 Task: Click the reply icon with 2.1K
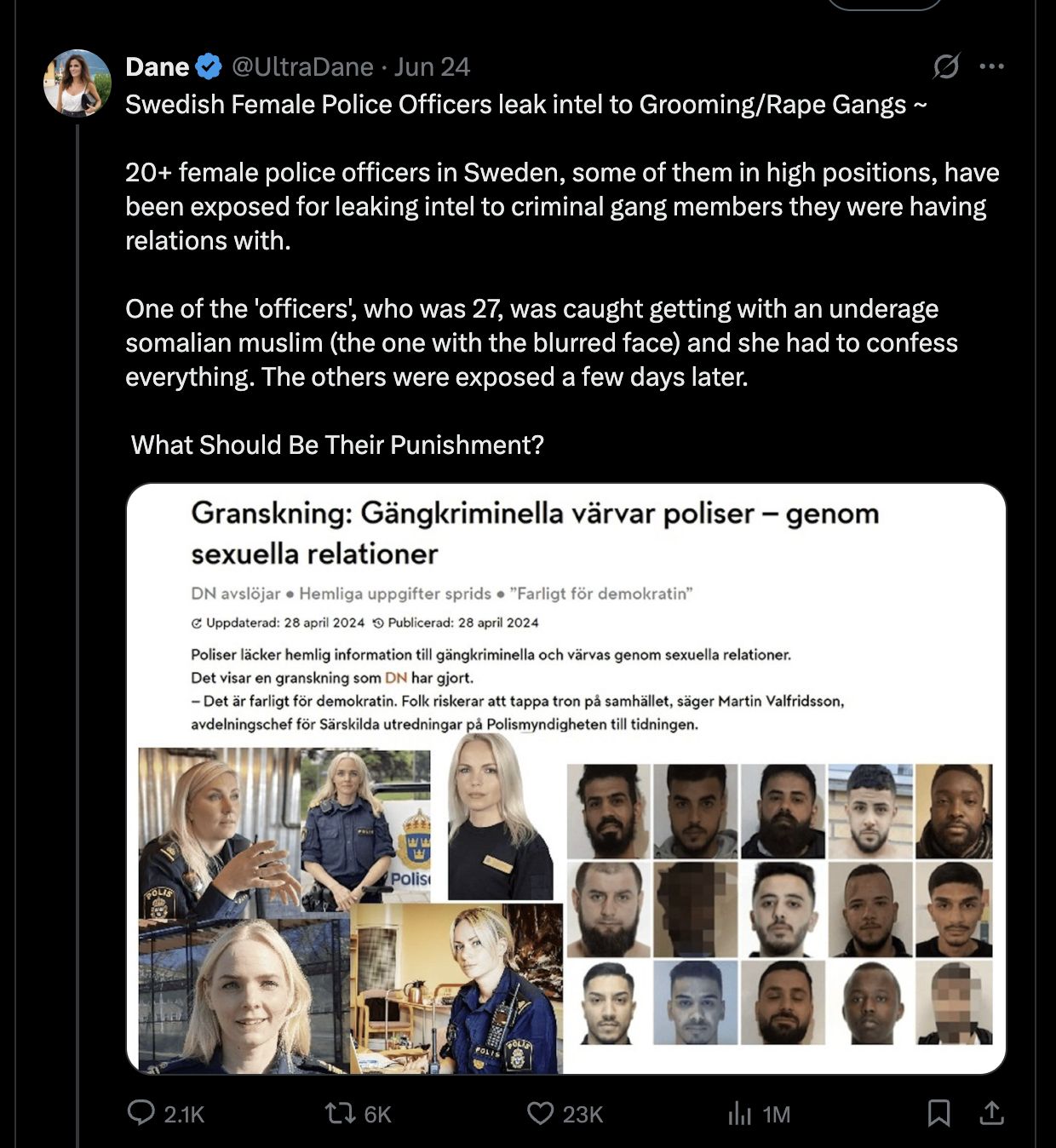tap(141, 1112)
